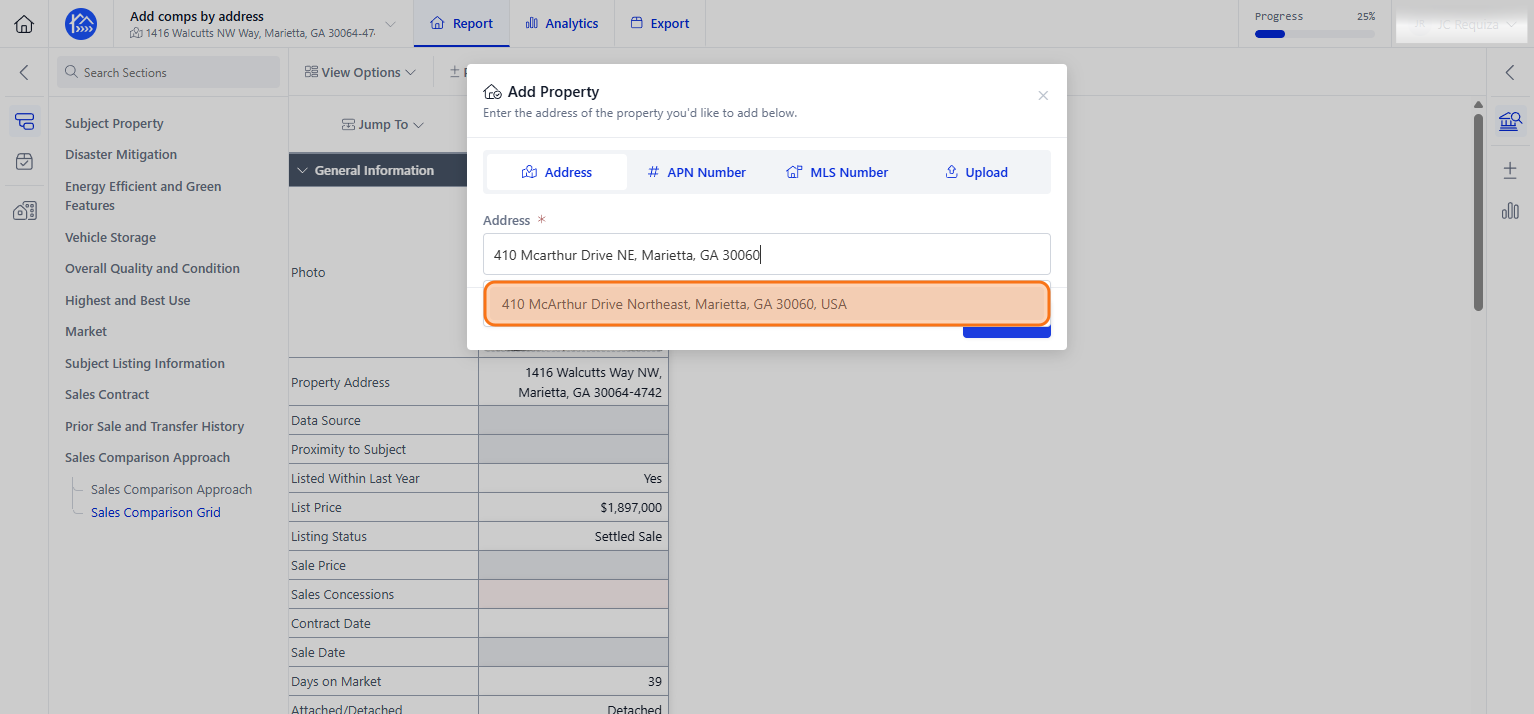This screenshot has width=1534, height=714.
Task: Click the home icon in top-left corner
Action: coord(24,24)
